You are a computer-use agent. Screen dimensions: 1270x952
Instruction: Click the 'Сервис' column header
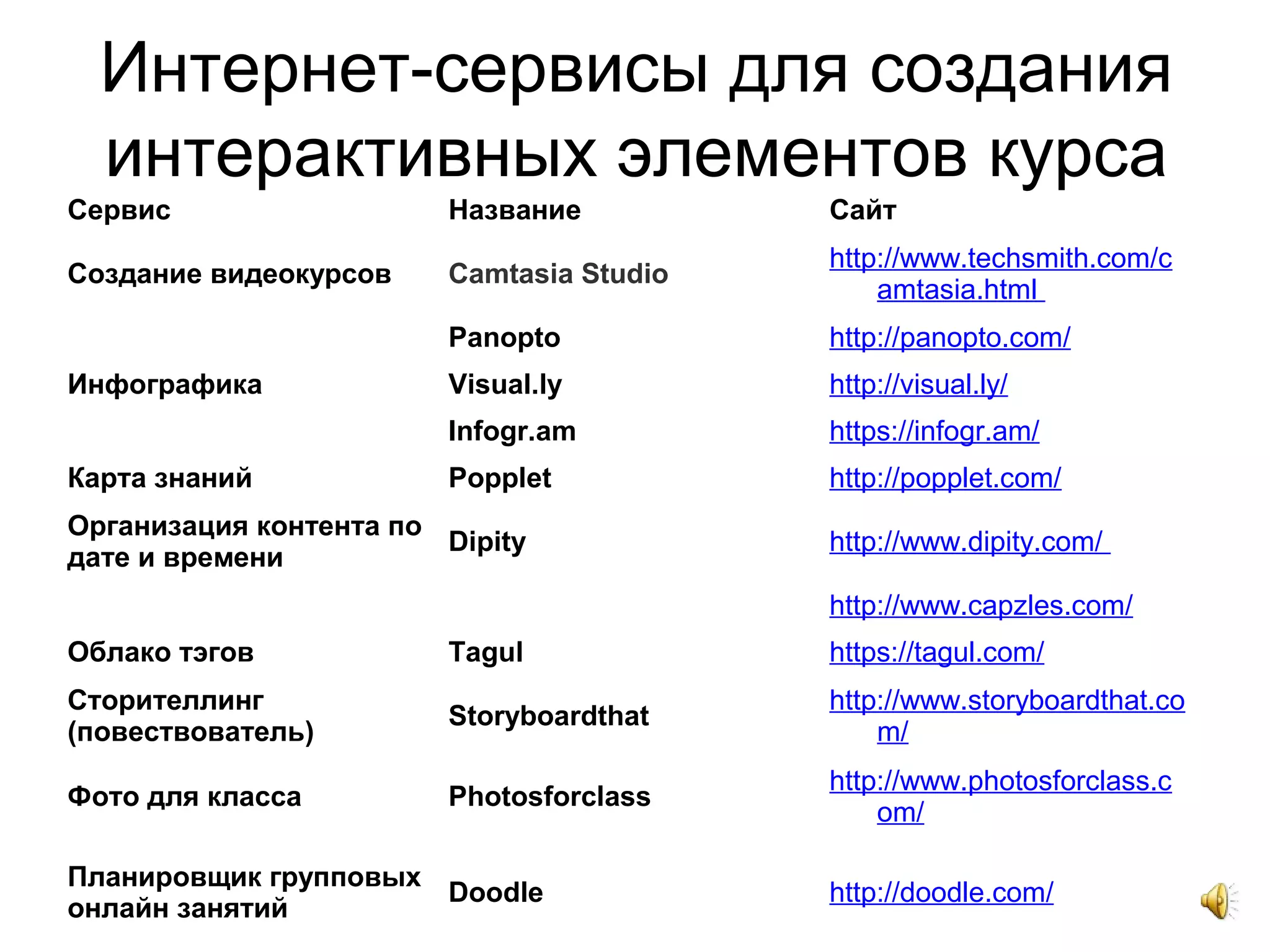(x=118, y=210)
